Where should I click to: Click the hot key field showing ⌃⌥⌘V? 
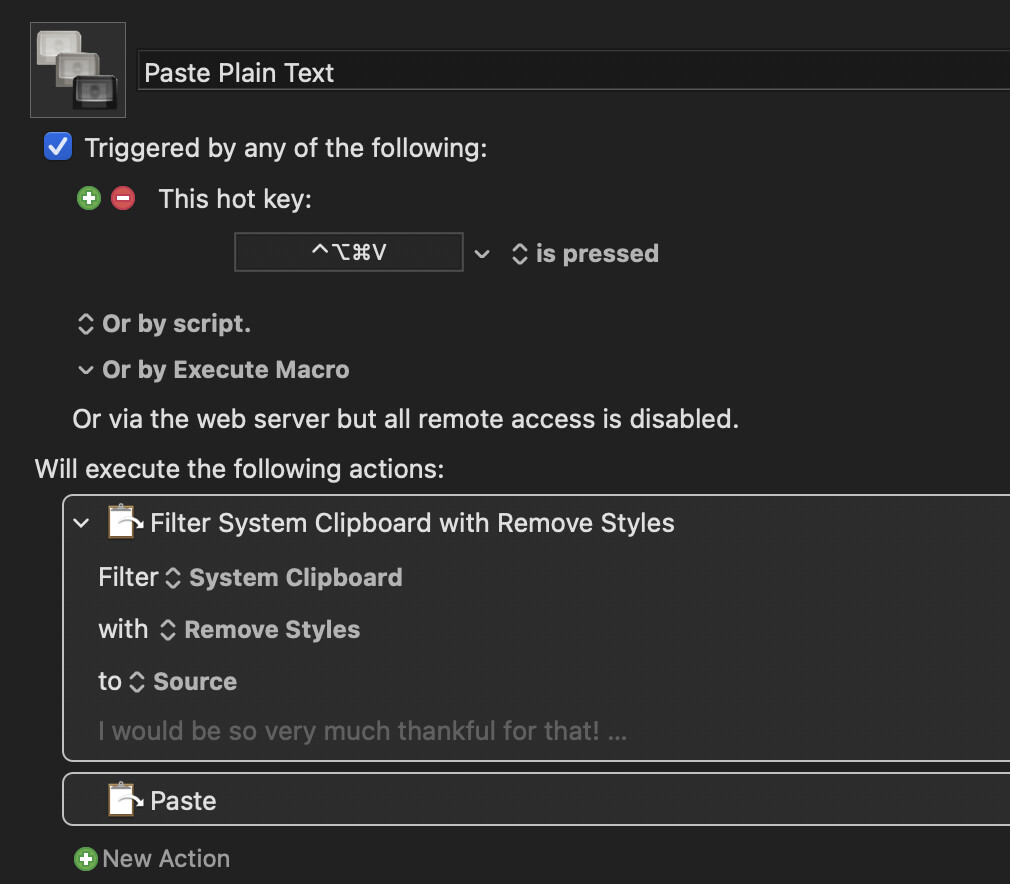(x=348, y=252)
